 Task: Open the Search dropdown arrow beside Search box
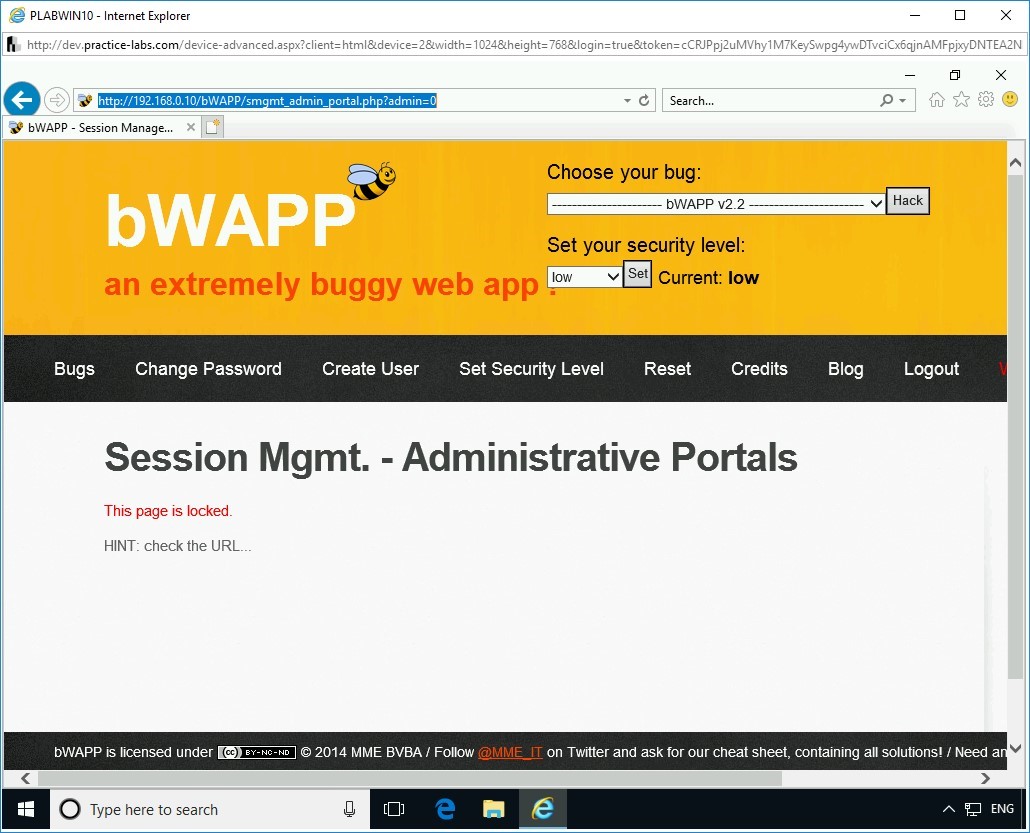(900, 100)
